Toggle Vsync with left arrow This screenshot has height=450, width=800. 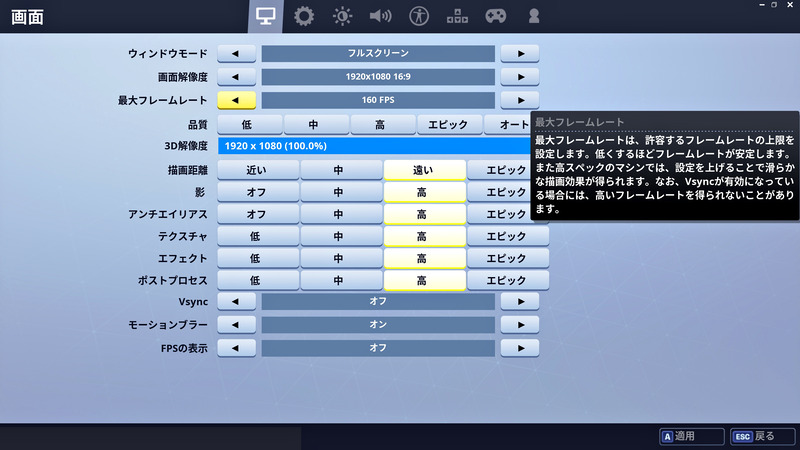236,302
